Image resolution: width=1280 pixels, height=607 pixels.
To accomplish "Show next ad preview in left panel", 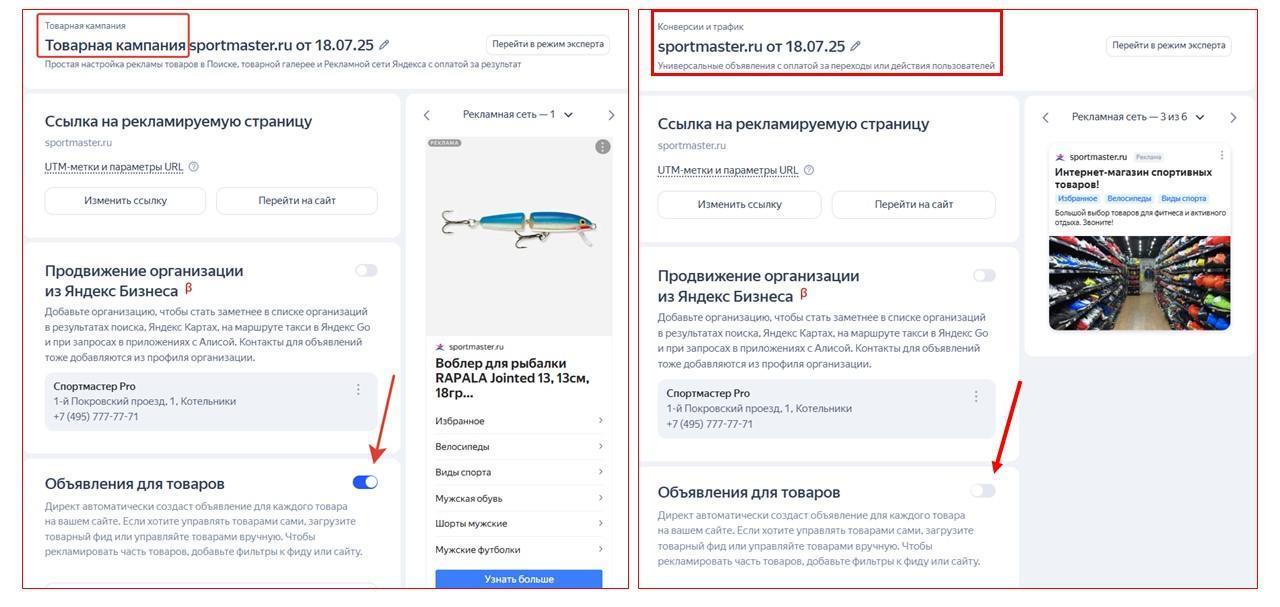I will 611,115.
